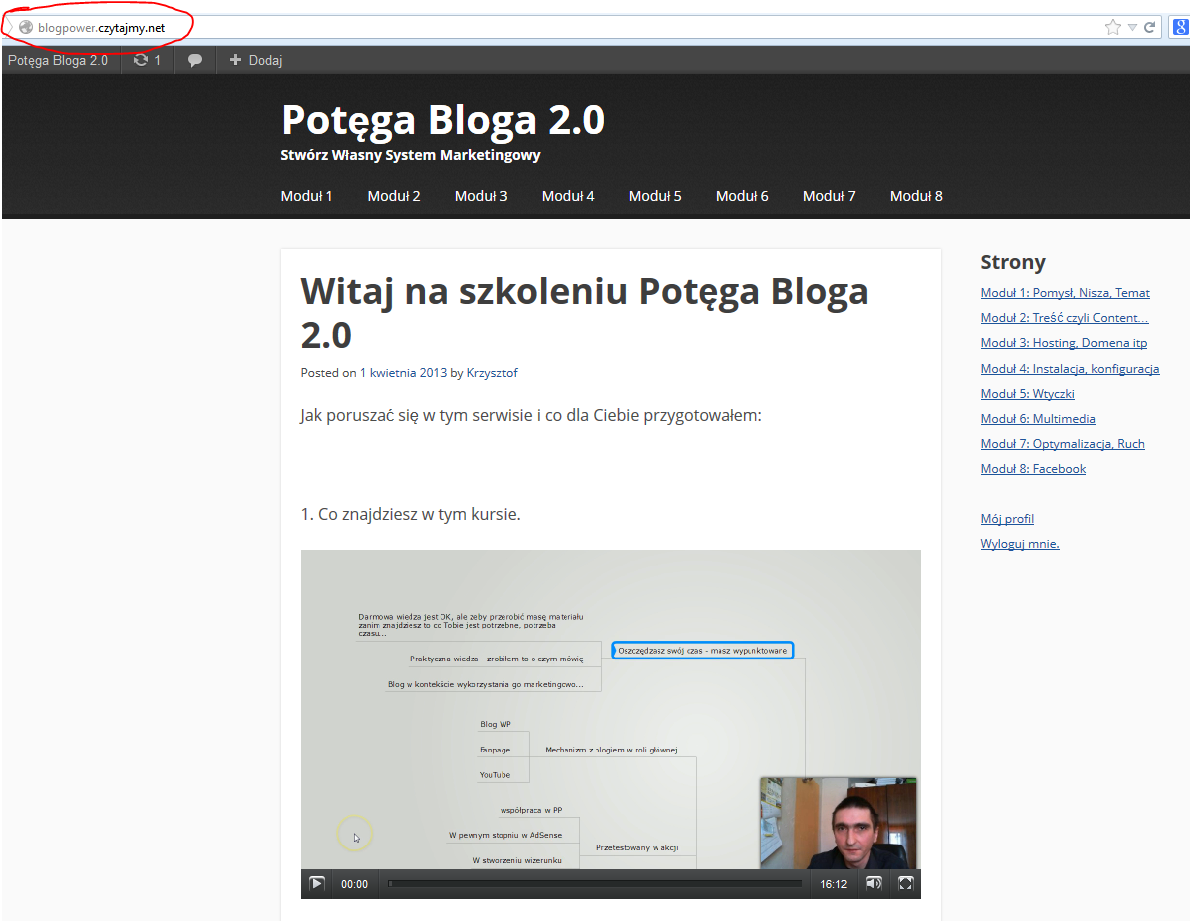
Task: Open Moduł 3 in the navigation menu
Action: (481, 196)
